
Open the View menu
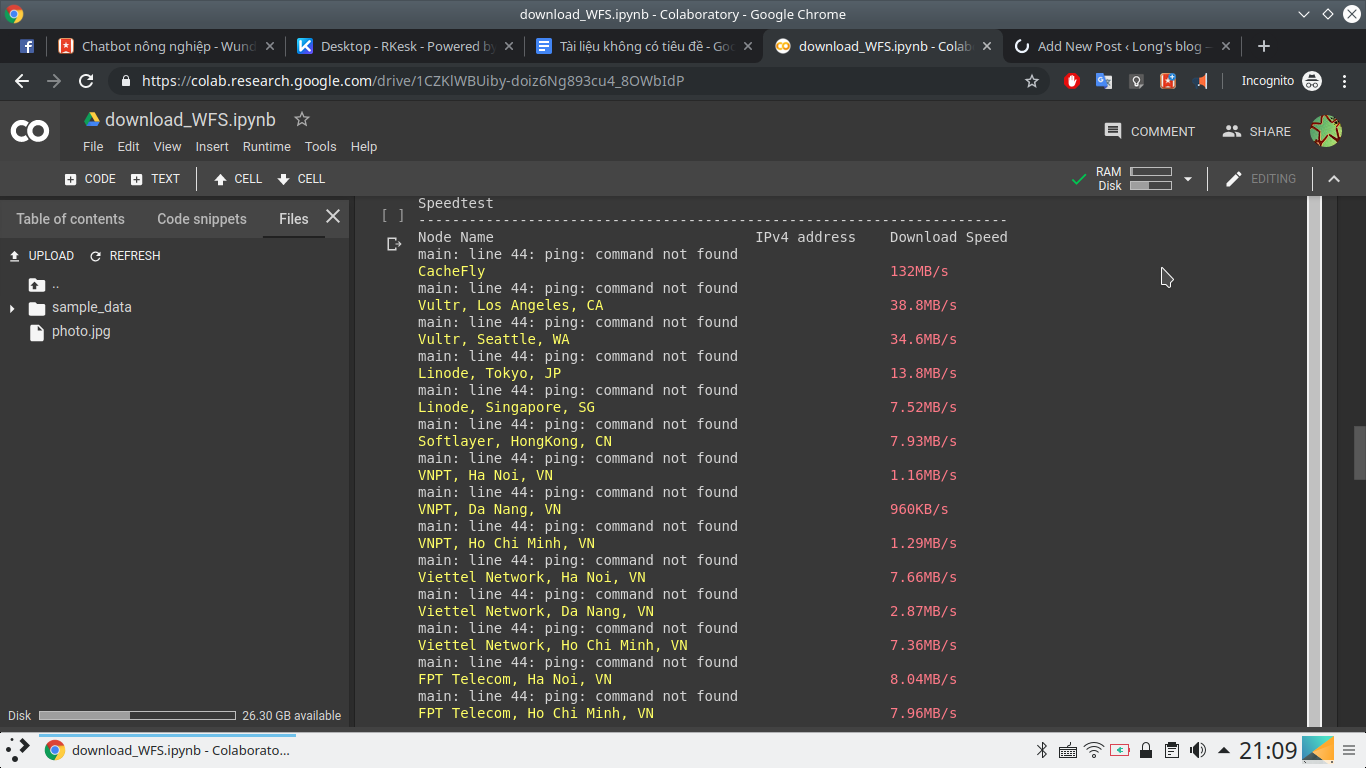click(x=167, y=146)
